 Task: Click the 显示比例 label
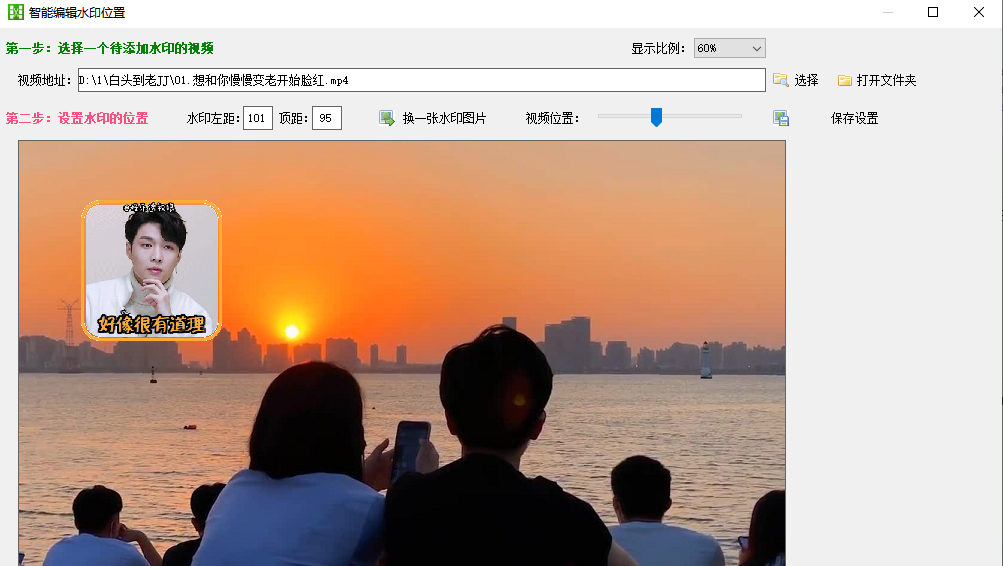[x=658, y=48]
